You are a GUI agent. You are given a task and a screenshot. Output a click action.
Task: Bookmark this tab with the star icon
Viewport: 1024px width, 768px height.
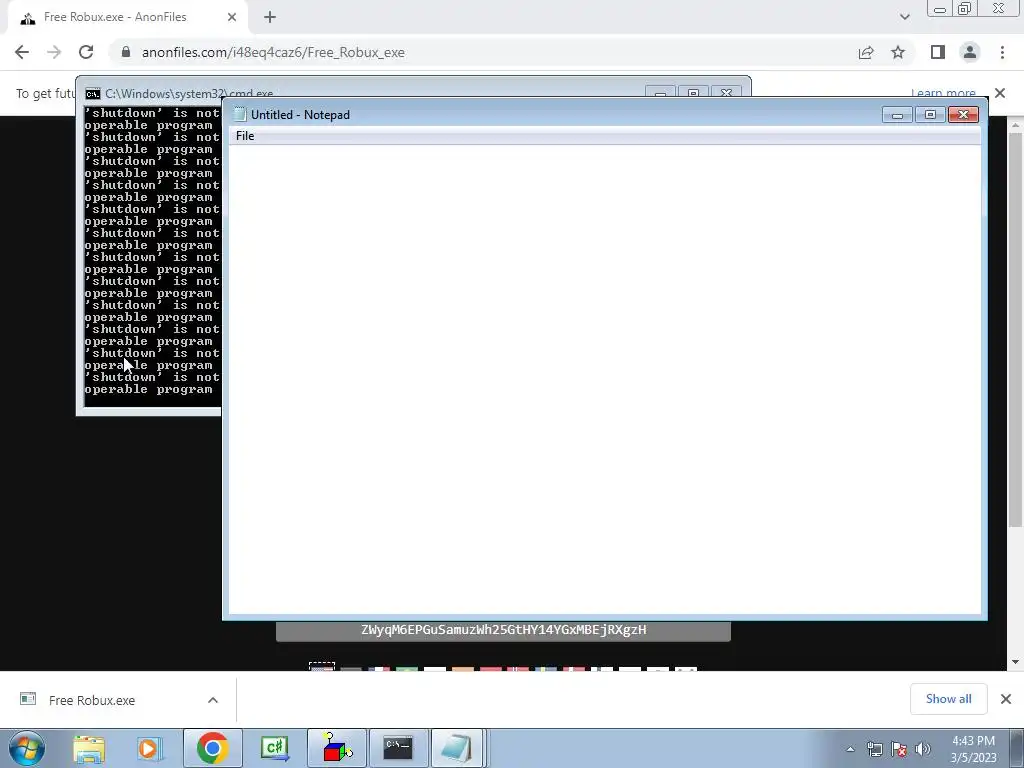pos(898,52)
